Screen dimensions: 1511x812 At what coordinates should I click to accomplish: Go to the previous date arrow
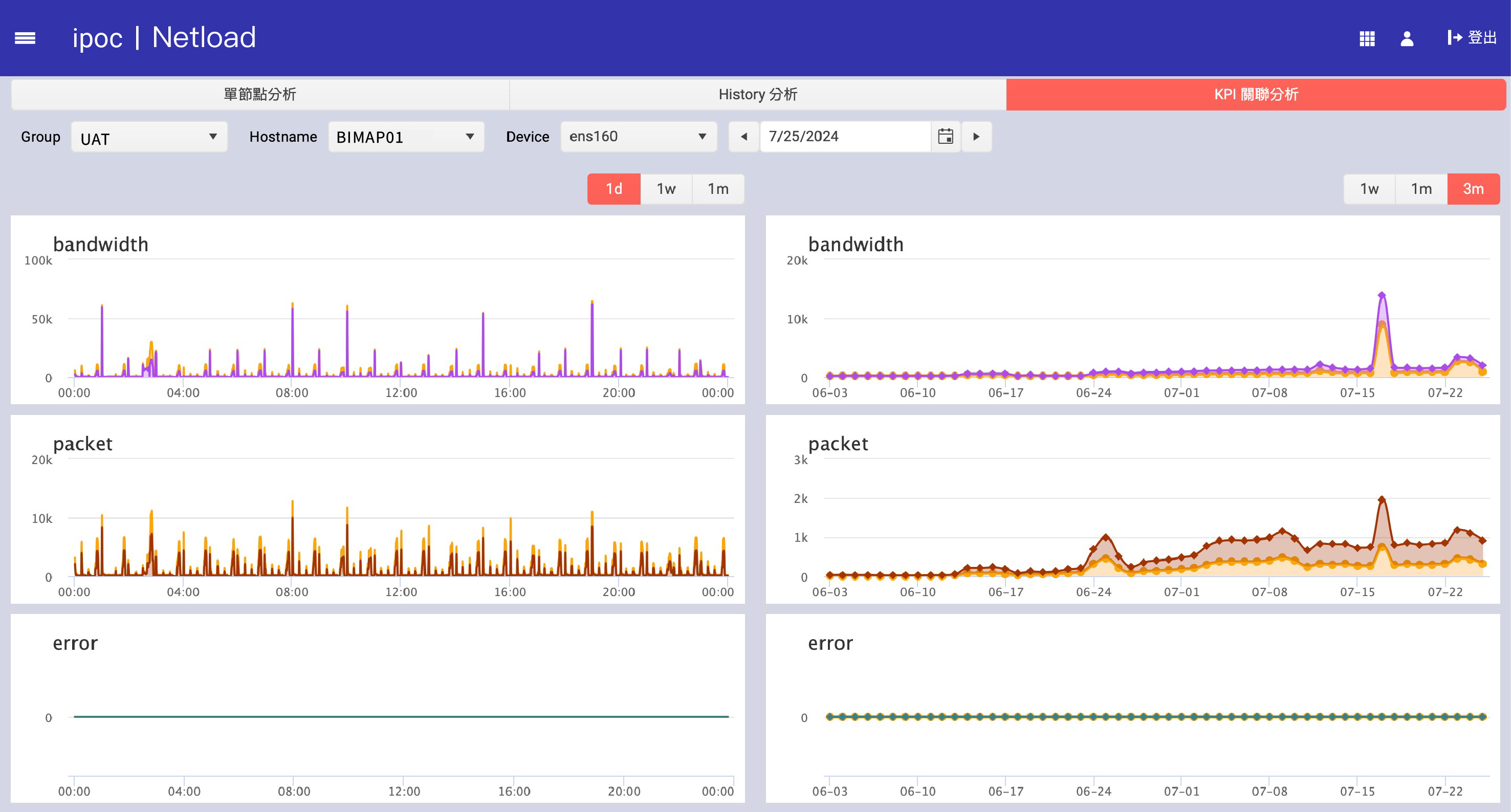click(x=744, y=137)
